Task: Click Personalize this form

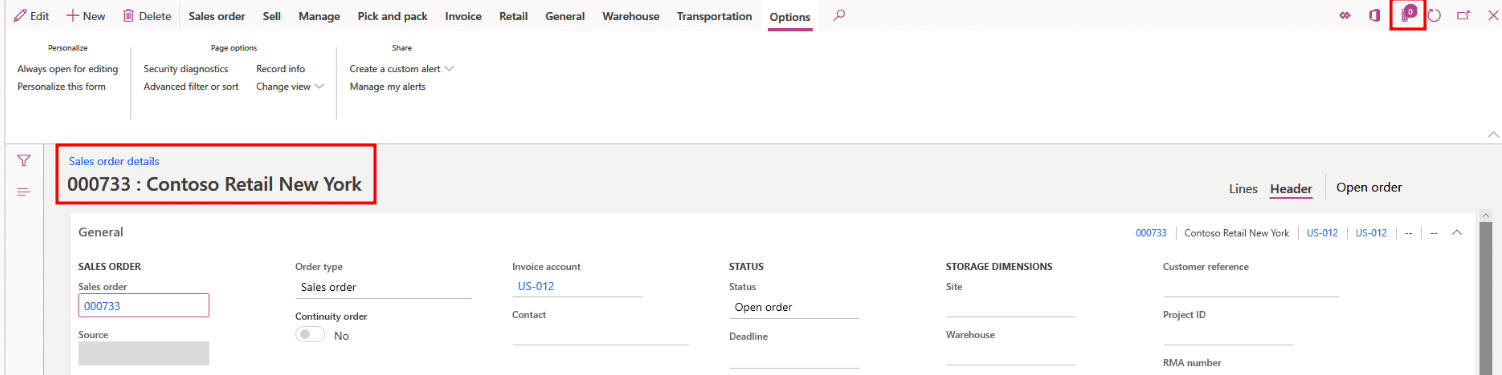Action: 61,87
